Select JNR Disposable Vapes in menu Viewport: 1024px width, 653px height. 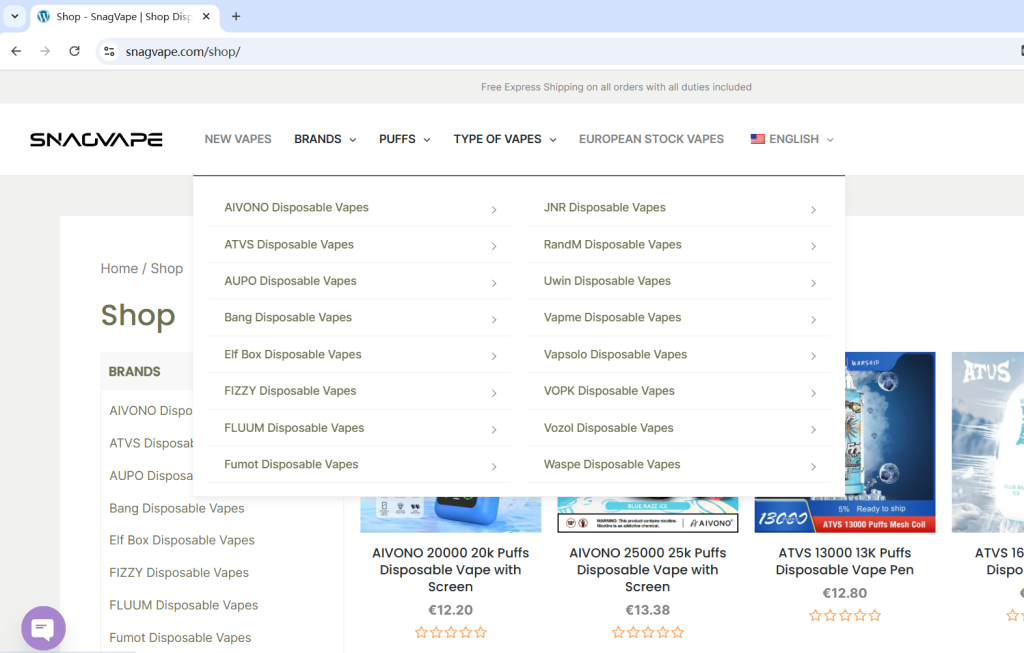point(605,208)
